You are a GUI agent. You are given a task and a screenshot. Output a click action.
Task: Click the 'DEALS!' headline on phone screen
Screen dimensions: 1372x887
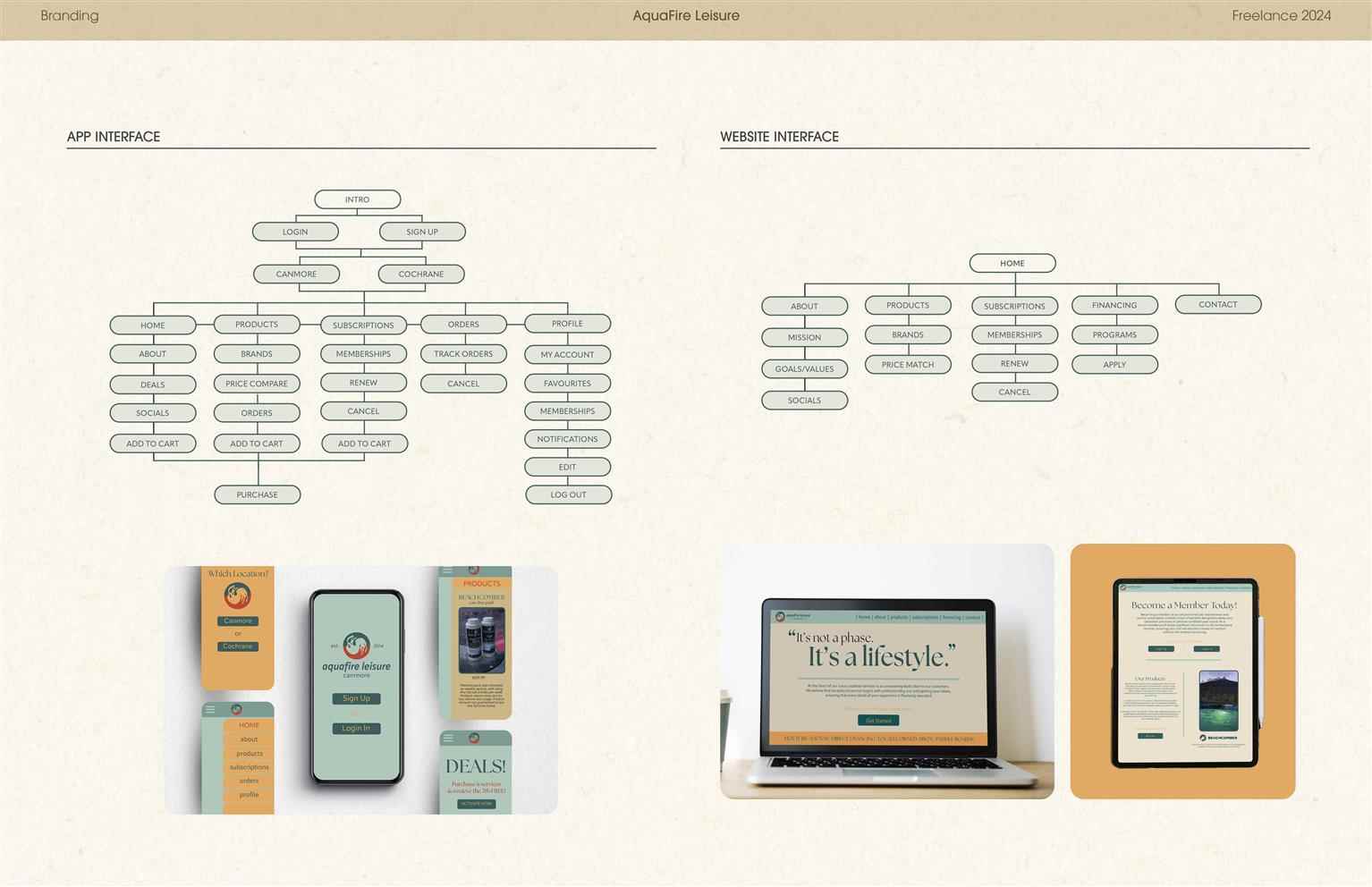[476, 766]
